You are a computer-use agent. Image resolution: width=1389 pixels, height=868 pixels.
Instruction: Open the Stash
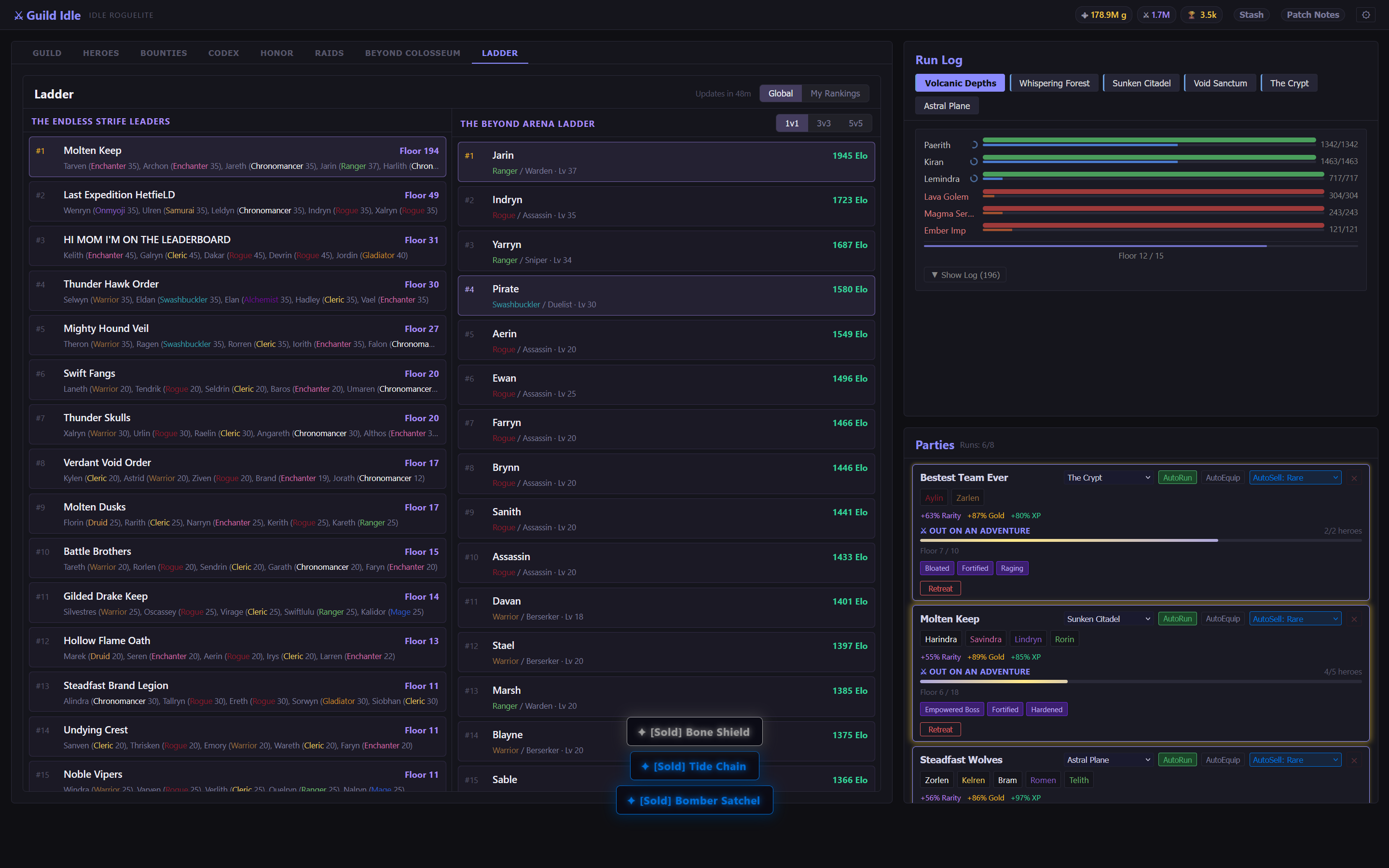pyautogui.click(x=1251, y=15)
